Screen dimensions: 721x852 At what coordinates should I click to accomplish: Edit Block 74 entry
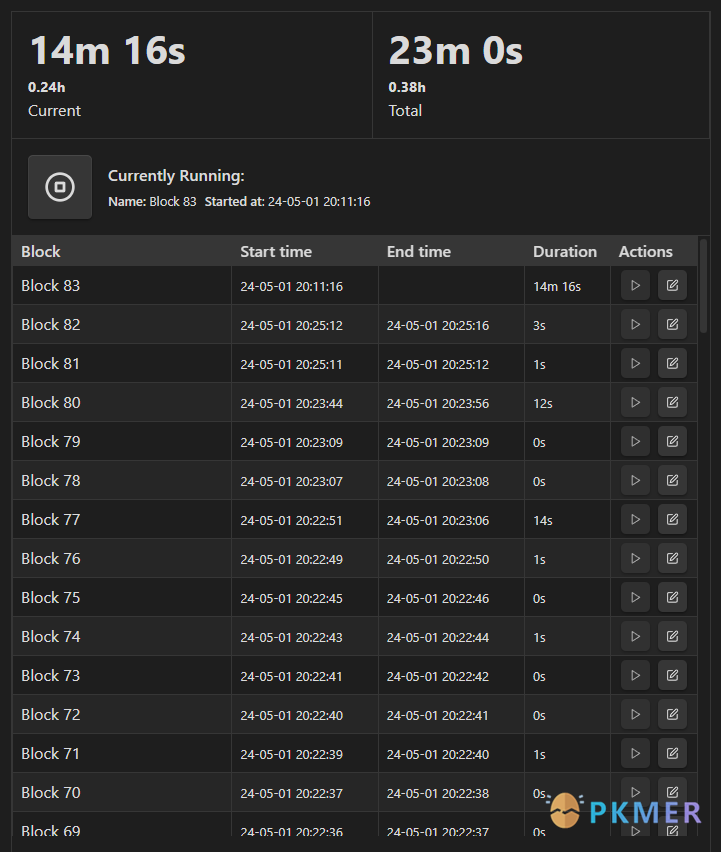672,637
